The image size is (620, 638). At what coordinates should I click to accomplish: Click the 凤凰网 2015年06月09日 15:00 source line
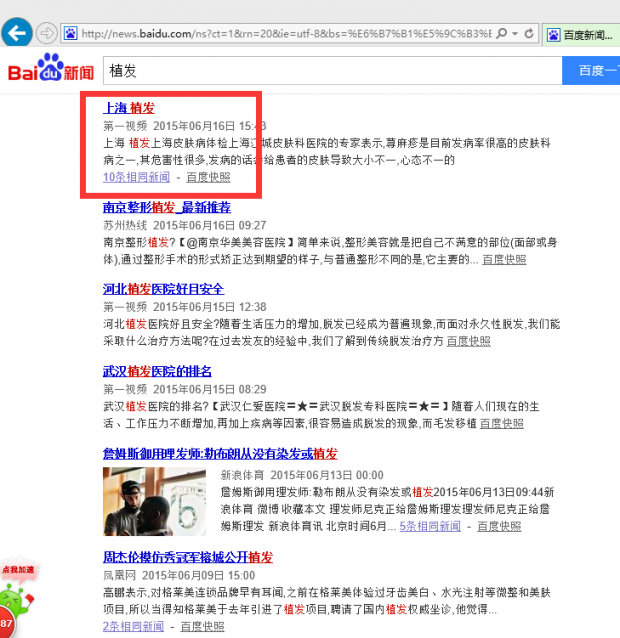click(179, 575)
